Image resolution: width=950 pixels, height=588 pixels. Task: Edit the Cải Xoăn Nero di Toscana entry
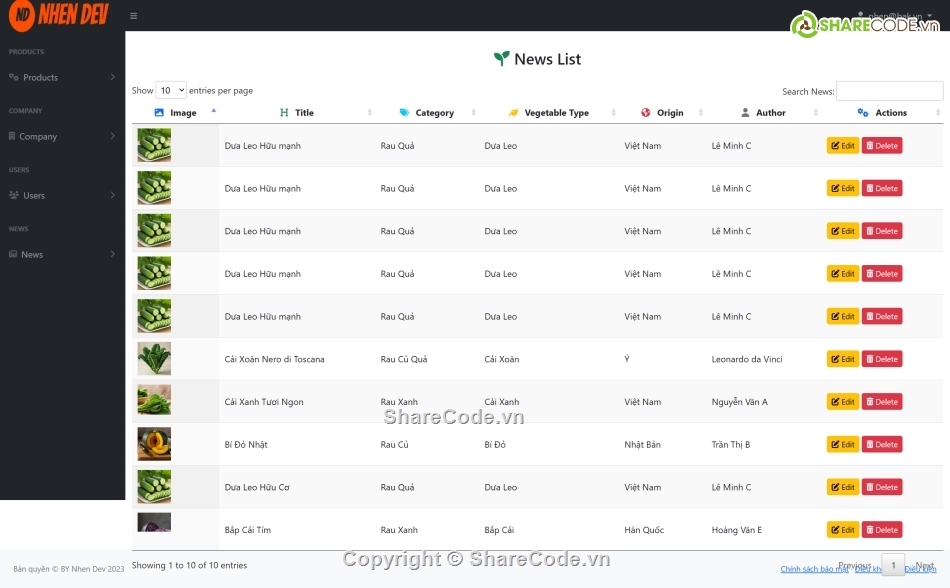843,359
